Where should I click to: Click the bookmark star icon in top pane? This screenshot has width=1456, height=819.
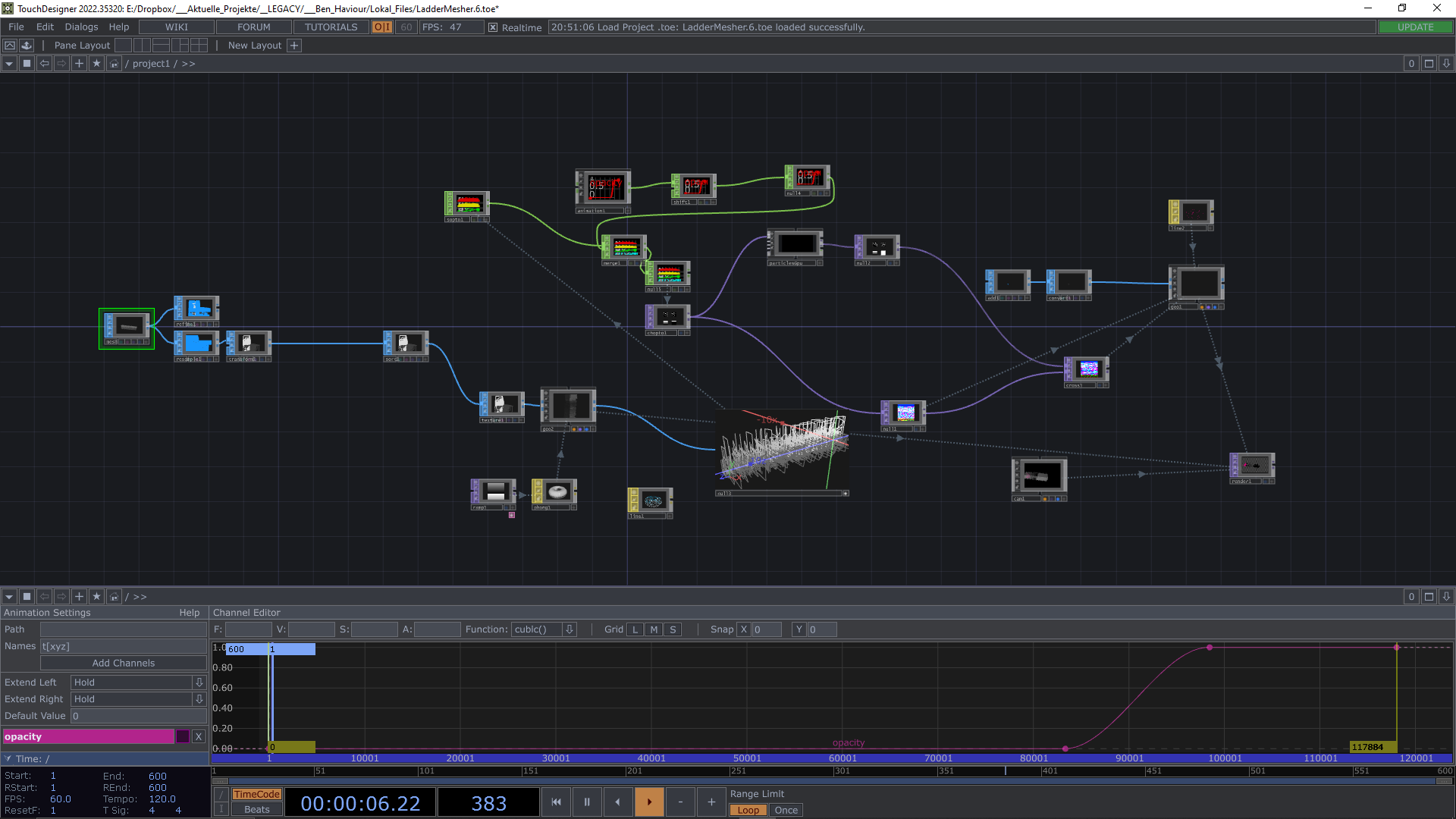96,64
